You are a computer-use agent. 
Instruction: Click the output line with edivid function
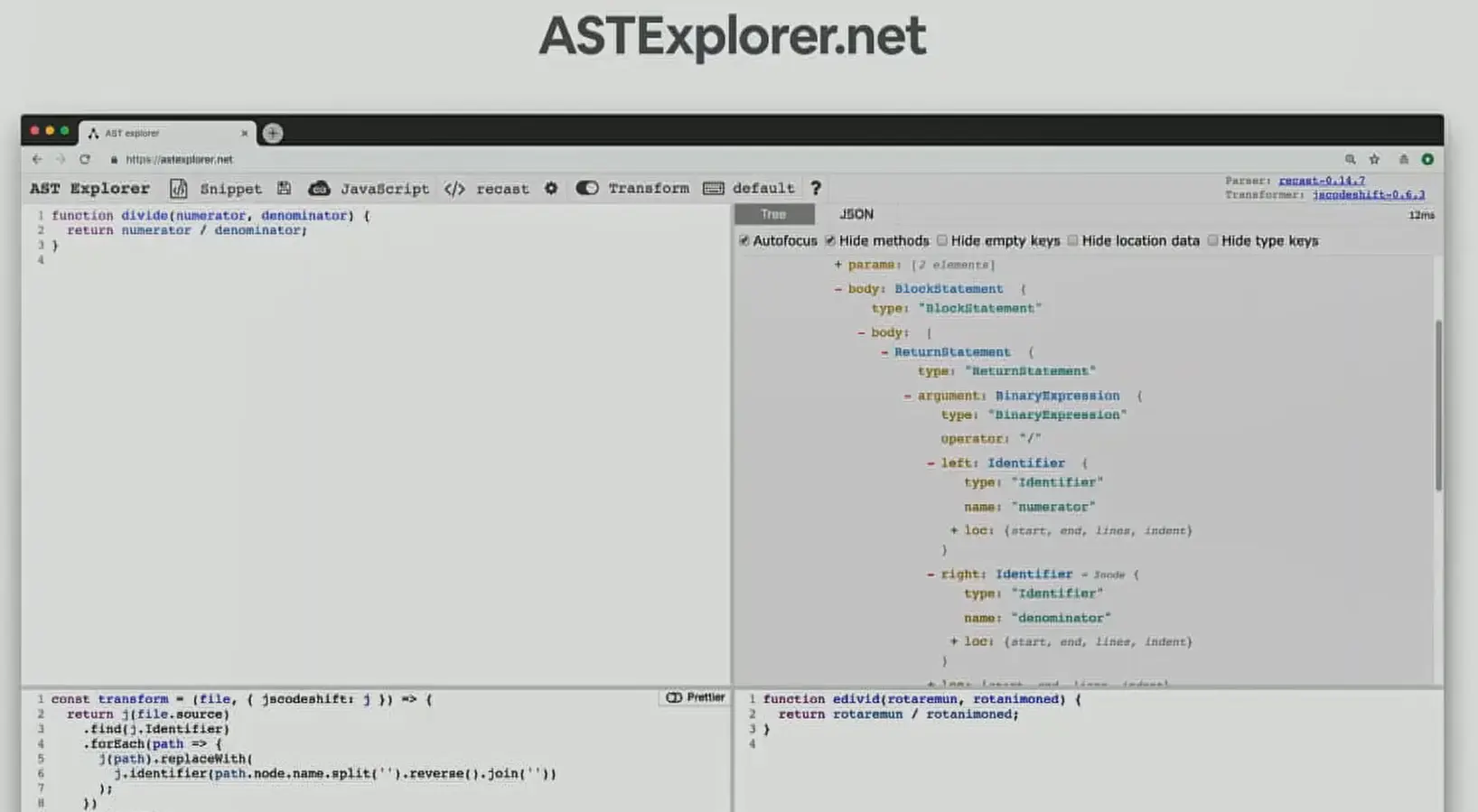[922, 698]
